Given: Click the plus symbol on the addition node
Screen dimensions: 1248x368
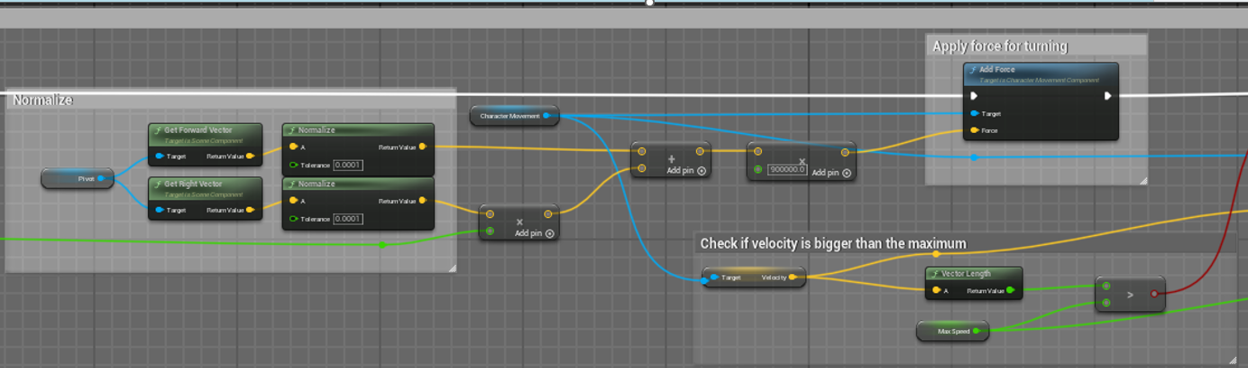Looking at the screenshot, I should (x=671, y=159).
